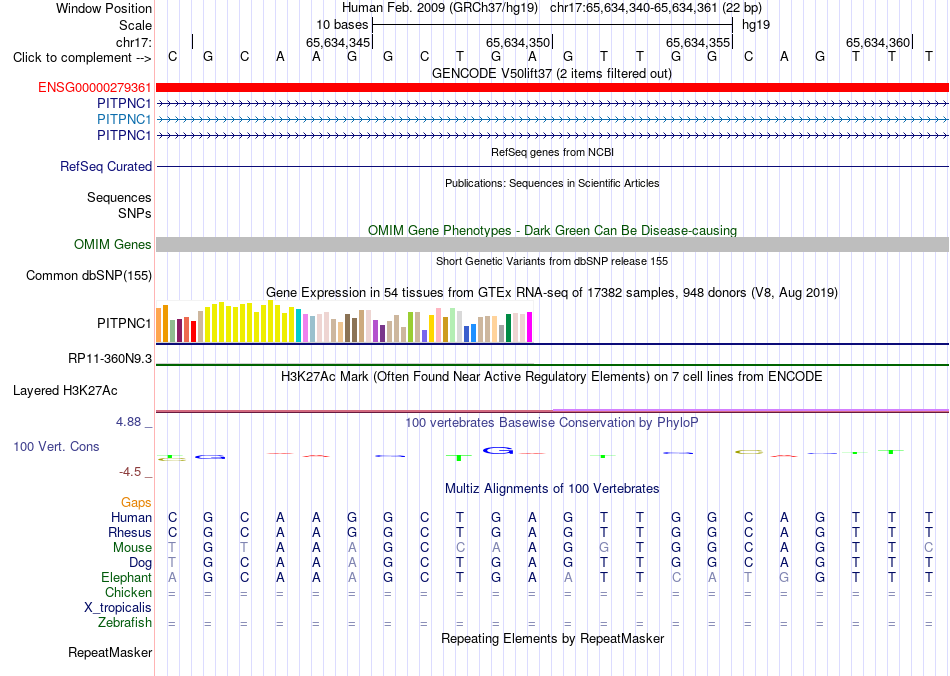Click the 'OMIM Gene Phenotypes' green title
This screenshot has height=676, width=950.
coord(552,231)
